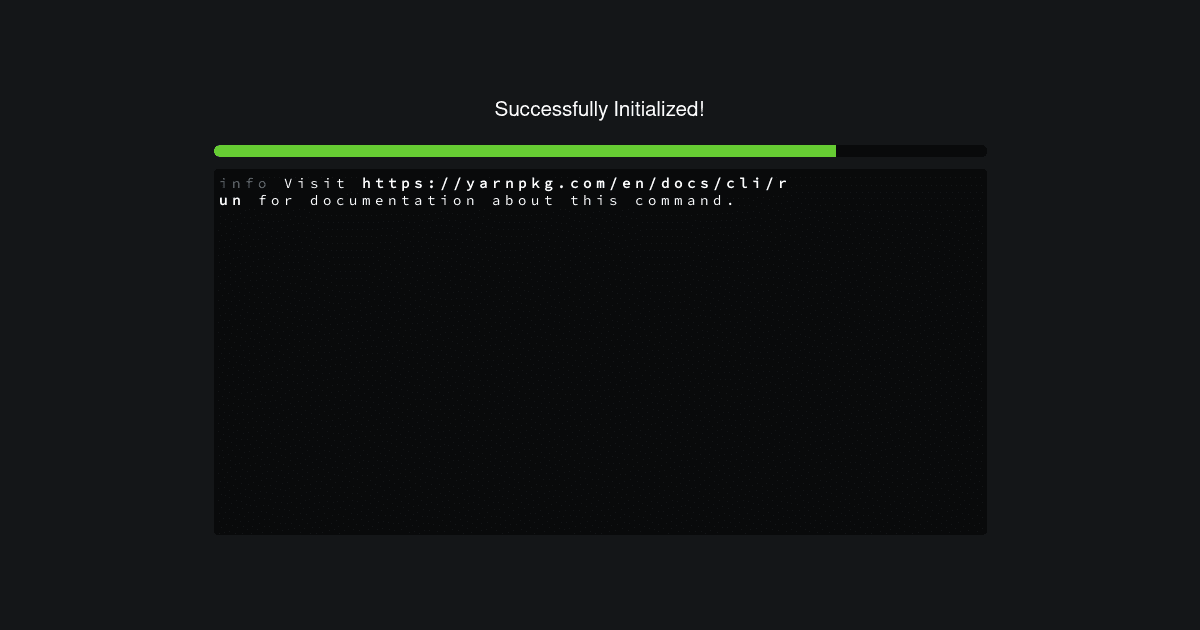Click the dark unfilled end of progress bar
1200x630 pixels.
pyautogui.click(x=911, y=151)
